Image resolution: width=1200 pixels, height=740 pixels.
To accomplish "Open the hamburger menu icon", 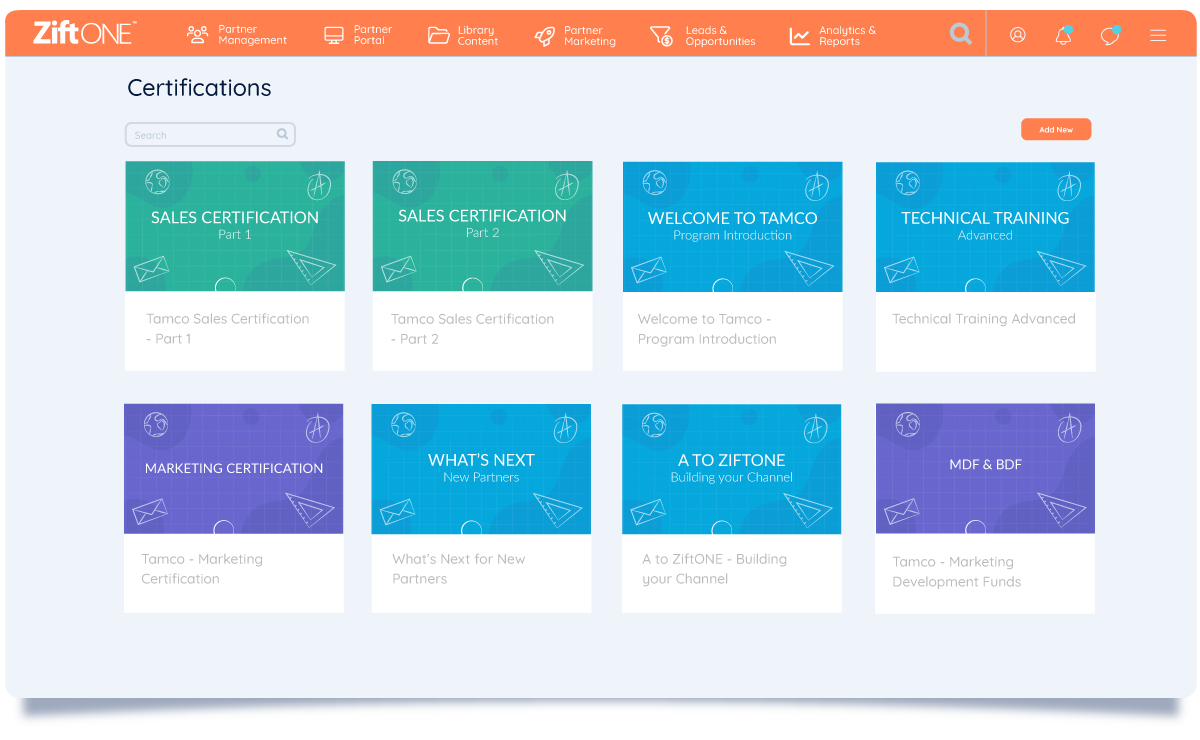I will [x=1158, y=36].
